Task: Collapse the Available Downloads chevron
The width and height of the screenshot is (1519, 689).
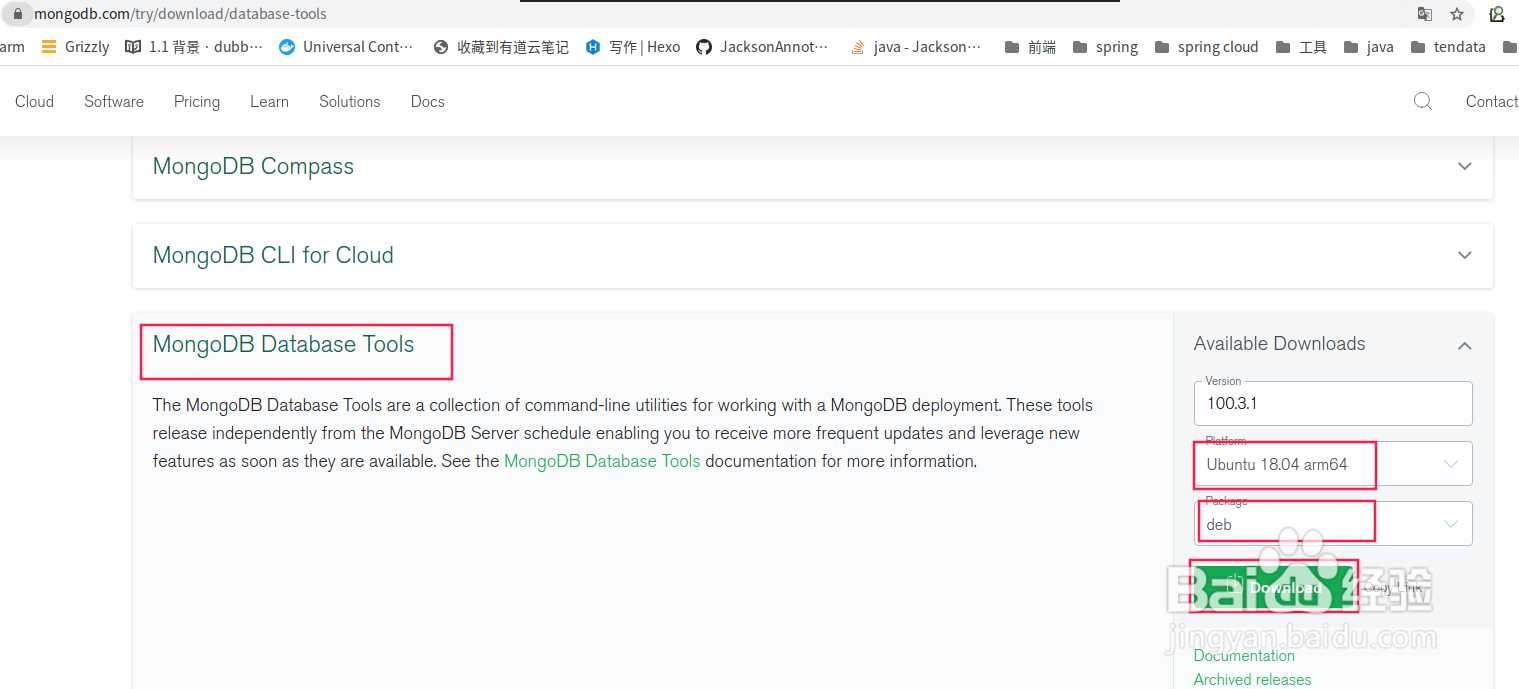Action: (1465, 345)
